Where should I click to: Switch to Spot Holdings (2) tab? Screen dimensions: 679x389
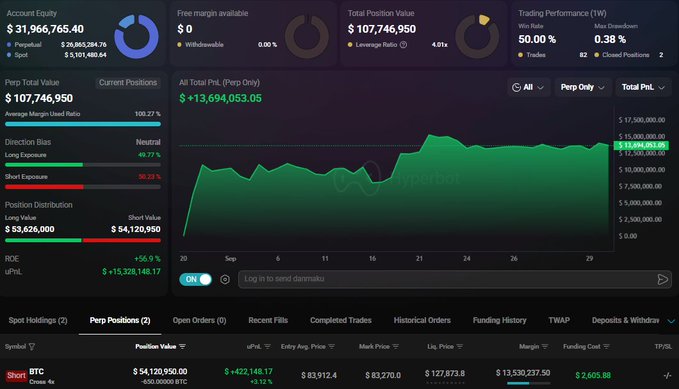pos(38,320)
